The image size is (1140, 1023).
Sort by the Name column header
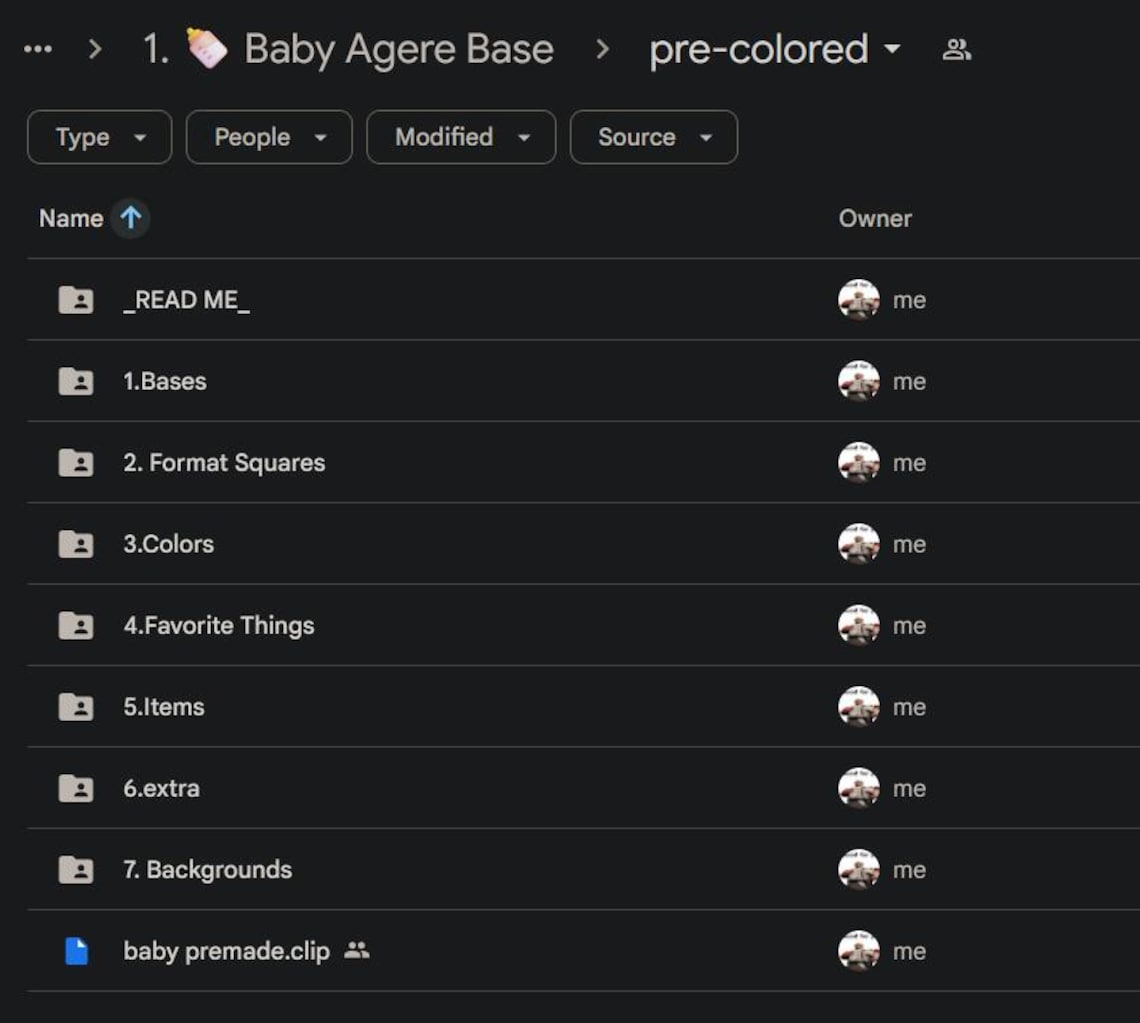71,218
